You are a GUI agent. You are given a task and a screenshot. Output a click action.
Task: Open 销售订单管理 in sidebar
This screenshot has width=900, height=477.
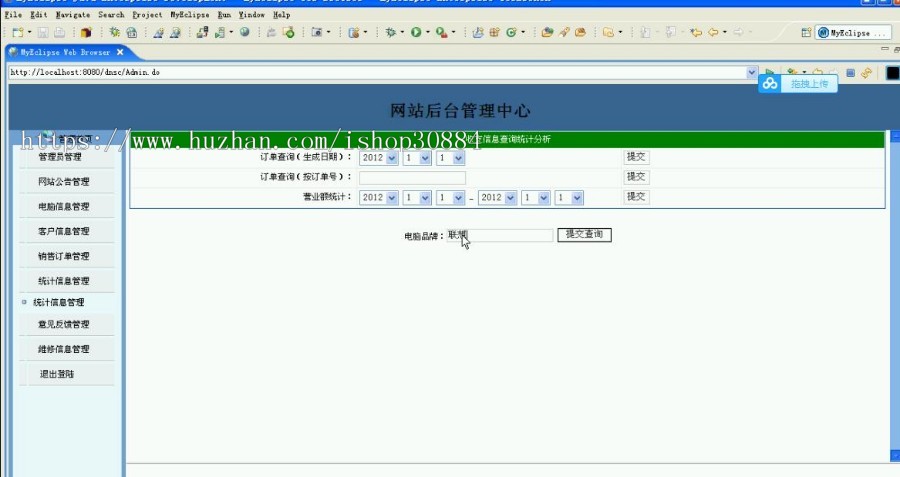coord(64,256)
